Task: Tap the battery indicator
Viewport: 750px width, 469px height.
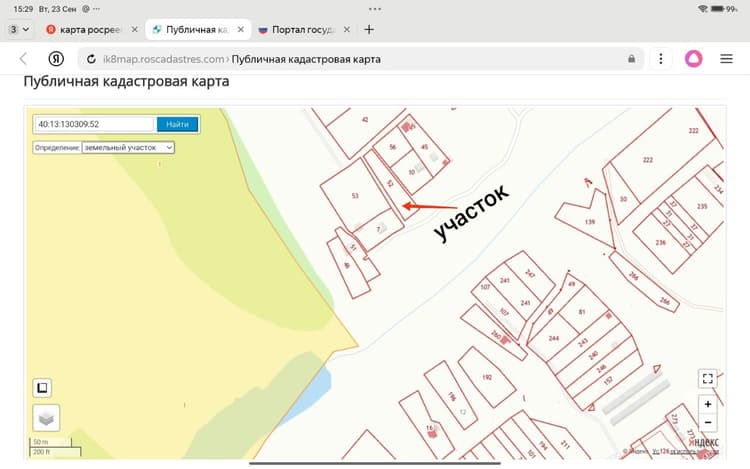Action: [718, 9]
